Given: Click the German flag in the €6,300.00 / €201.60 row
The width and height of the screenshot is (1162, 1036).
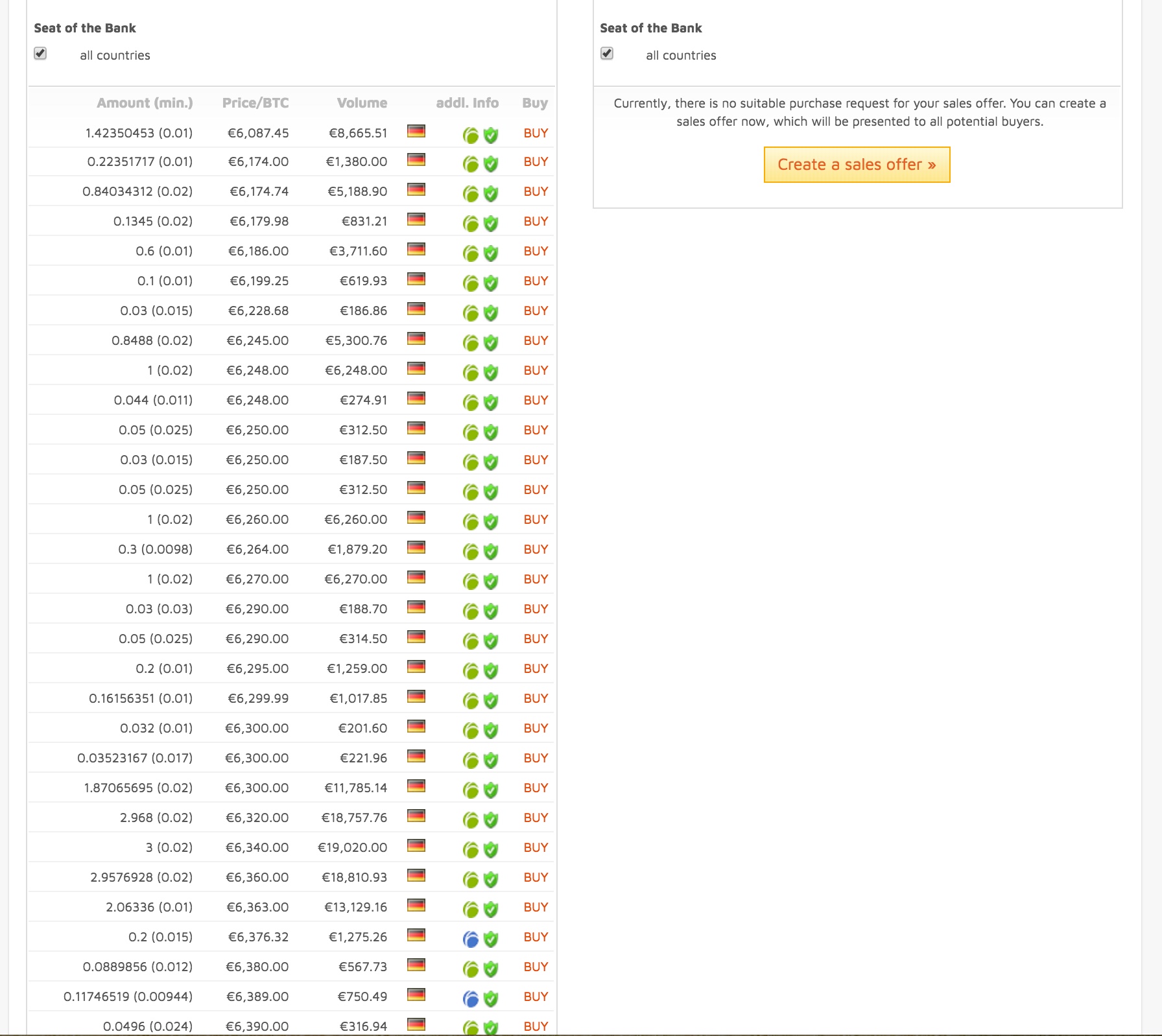Looking at the screenshot, I should click(x=416, y=727).
